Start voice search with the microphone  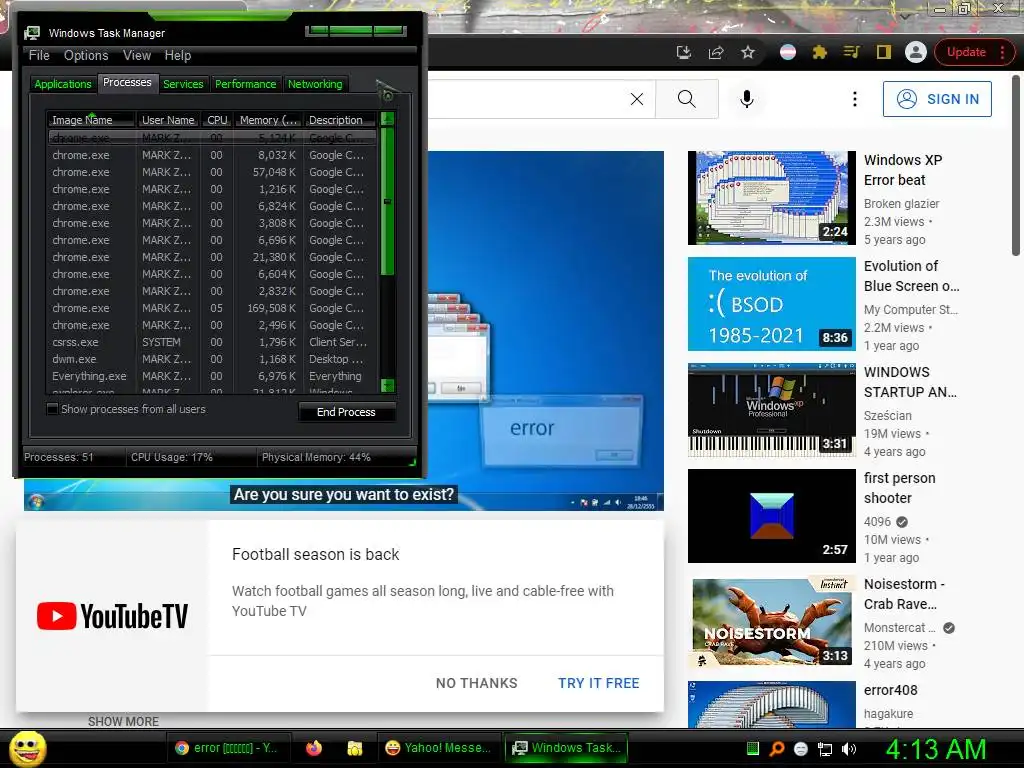point(746,99)
